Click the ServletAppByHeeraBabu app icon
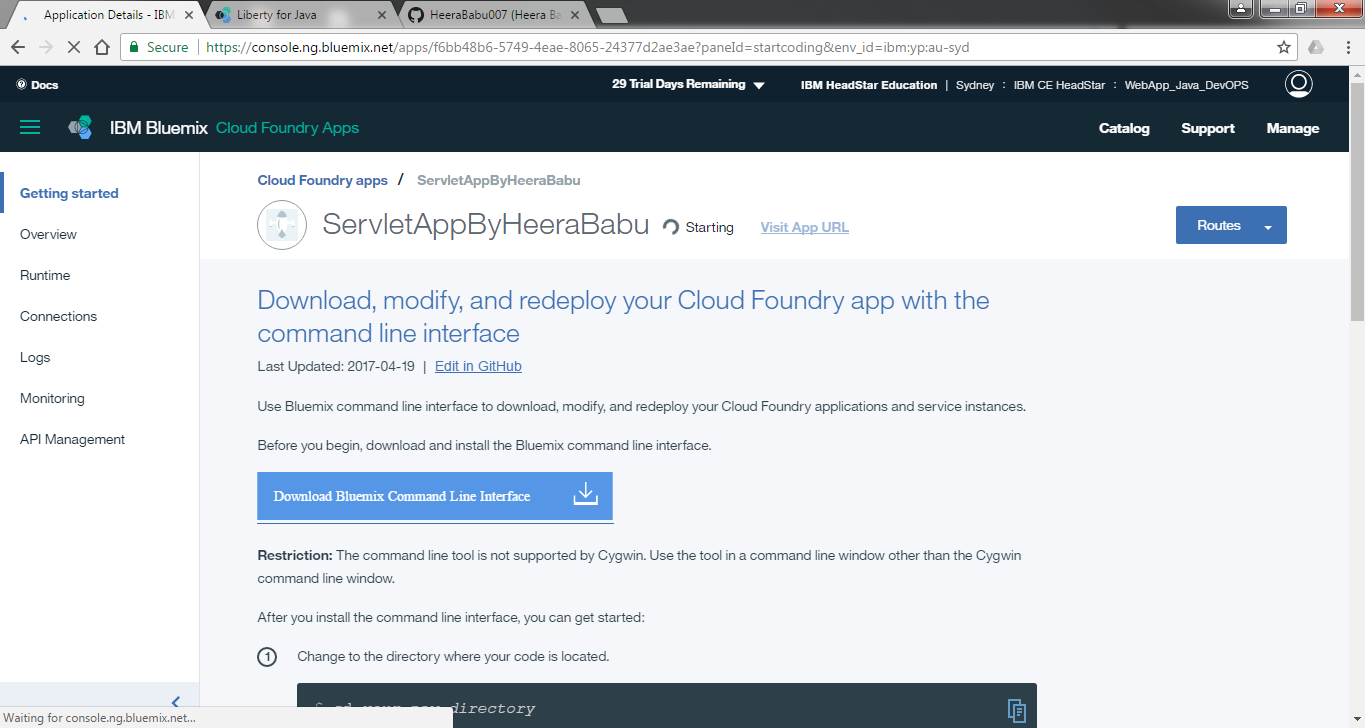This screenshot has width=1365, height=728. point(282,225)
